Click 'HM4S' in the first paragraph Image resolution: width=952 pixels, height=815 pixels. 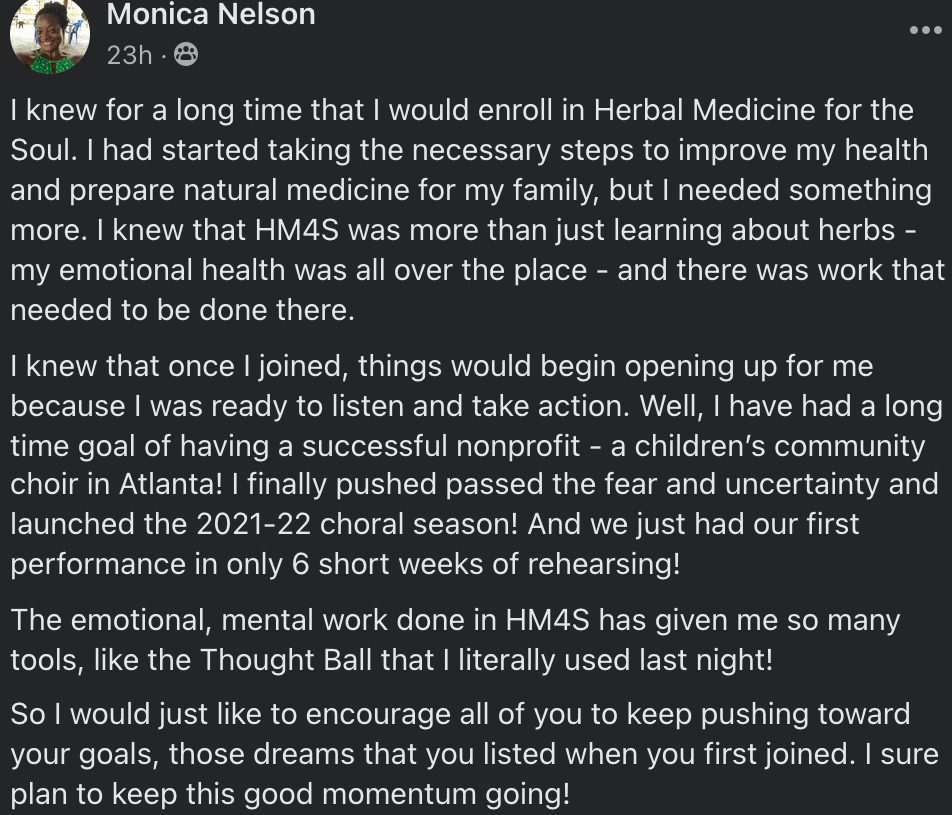click(296, 230)
